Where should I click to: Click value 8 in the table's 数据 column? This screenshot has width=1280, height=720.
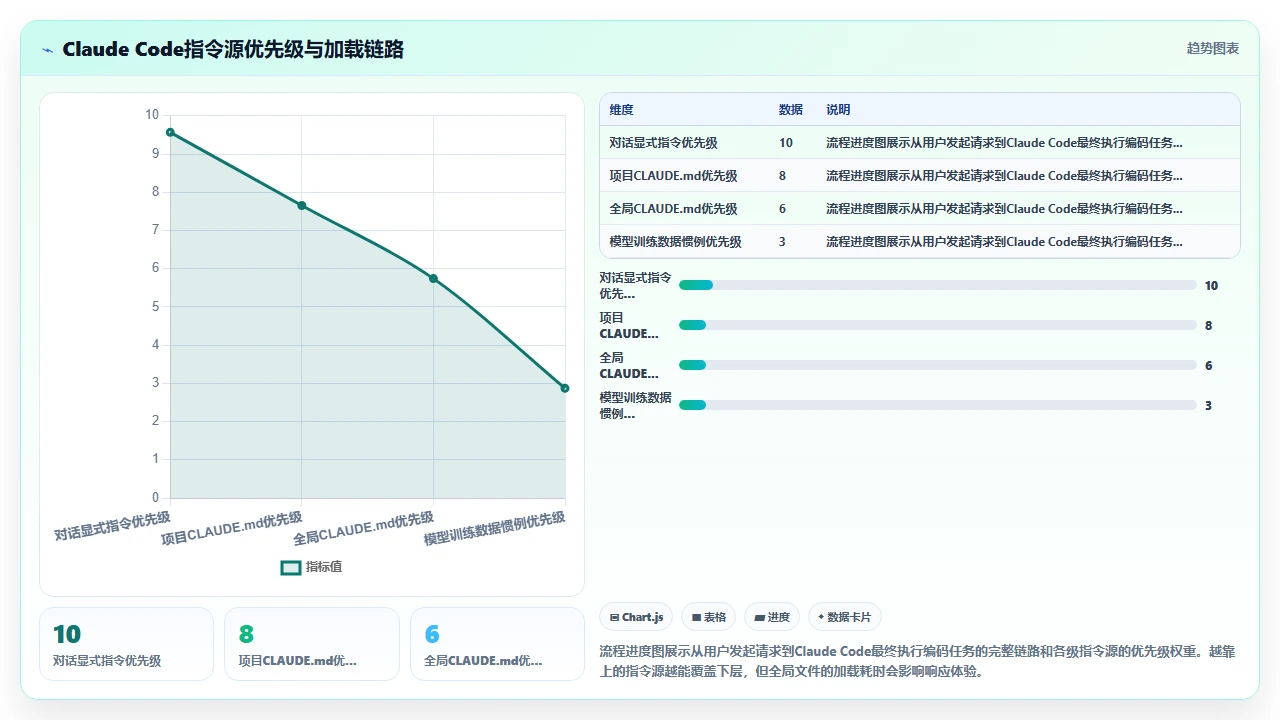782,176
